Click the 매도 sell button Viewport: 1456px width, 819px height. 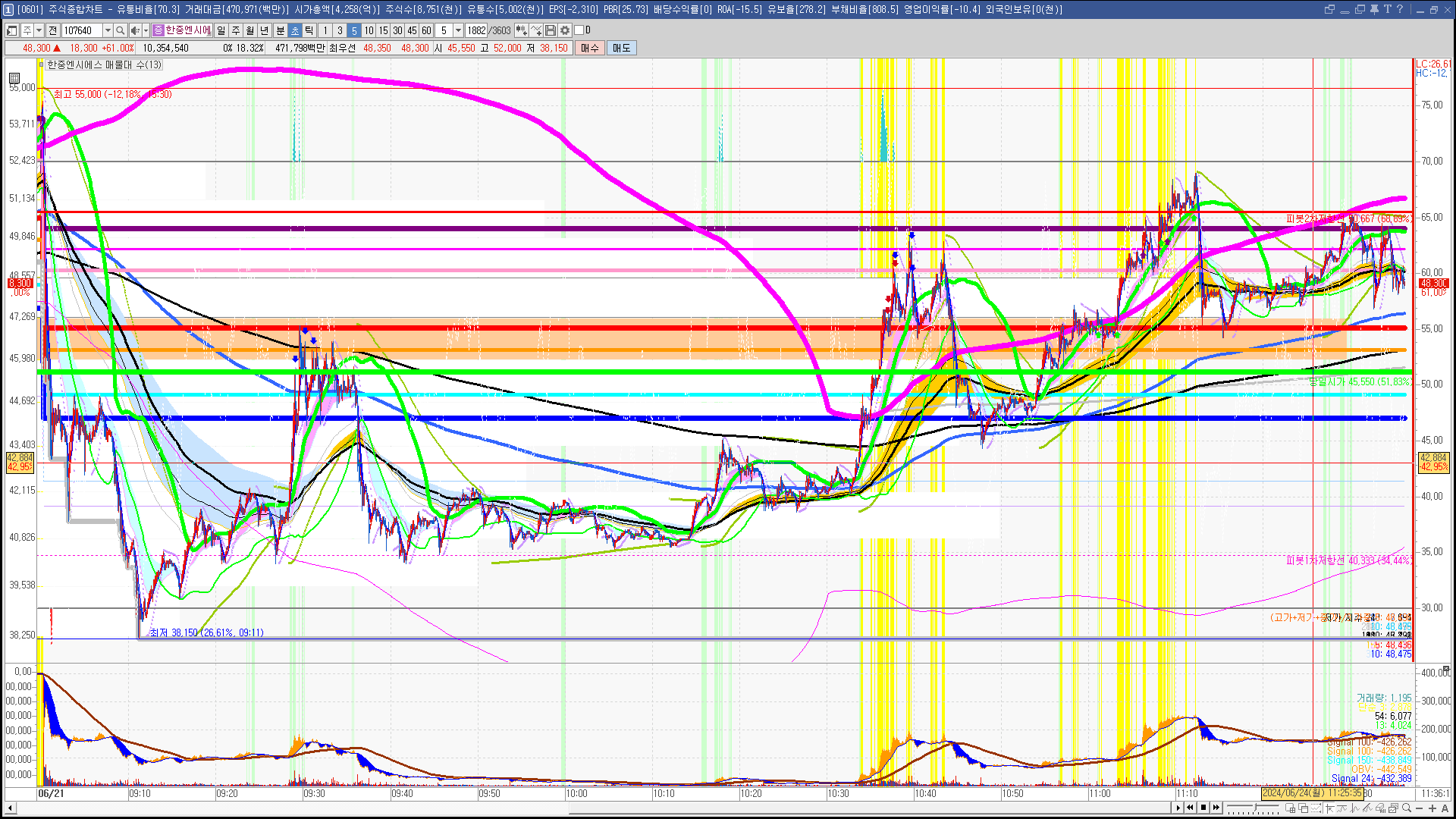click(621, 48)
